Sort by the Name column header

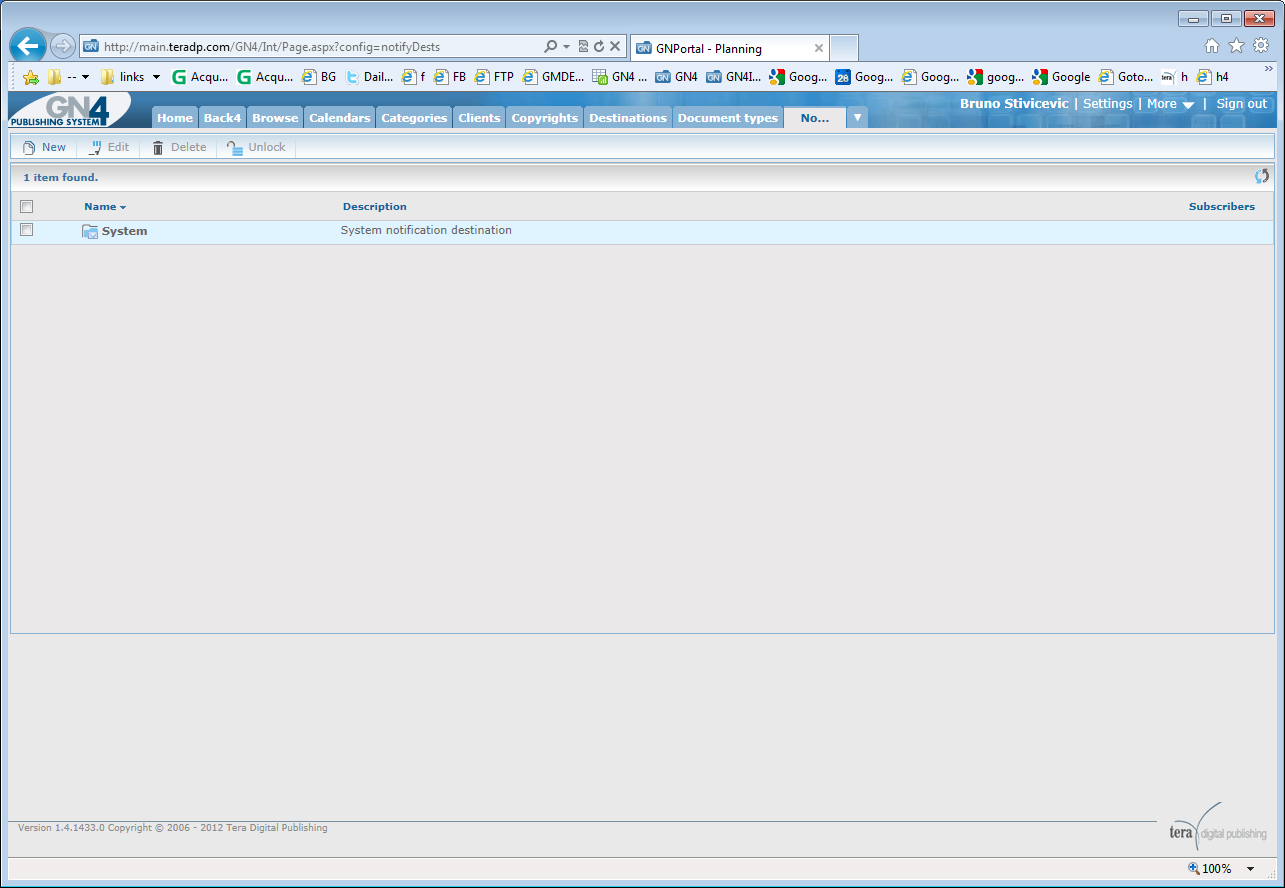pyautogui.click(x=105, y=206)
